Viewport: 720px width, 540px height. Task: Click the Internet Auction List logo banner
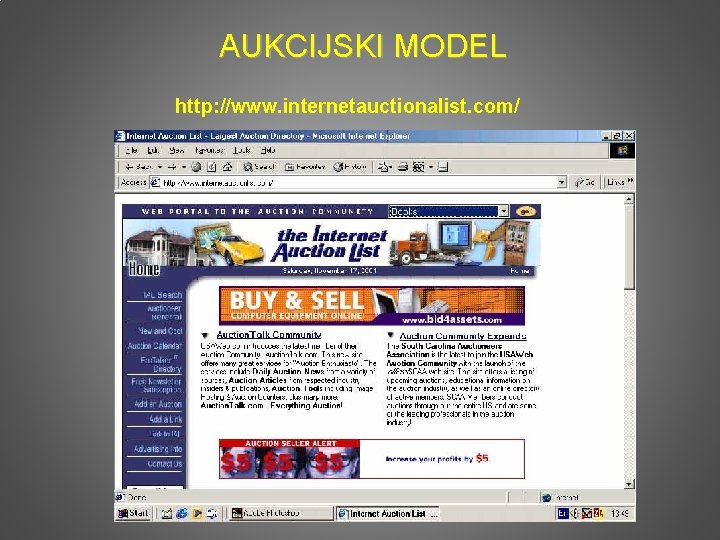(x=331, y=243)
